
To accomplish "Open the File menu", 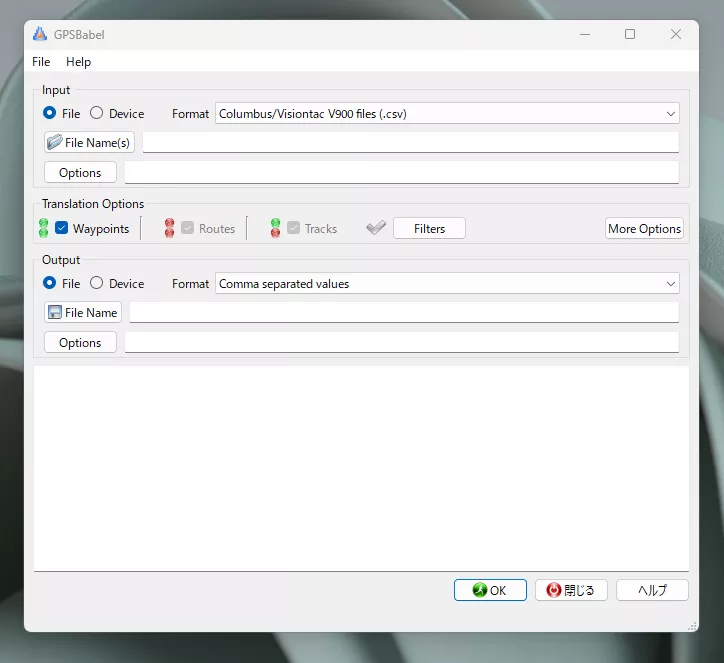I will [41, 62].
